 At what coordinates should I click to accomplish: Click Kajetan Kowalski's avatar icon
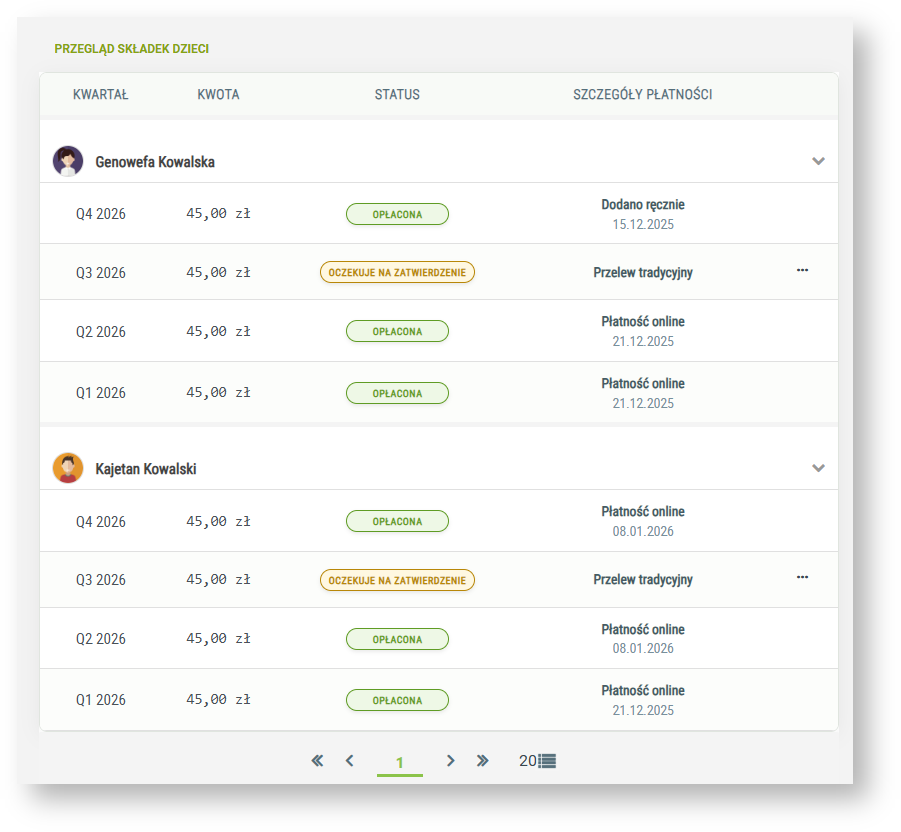pyautogui.click(x=68, y=468)
